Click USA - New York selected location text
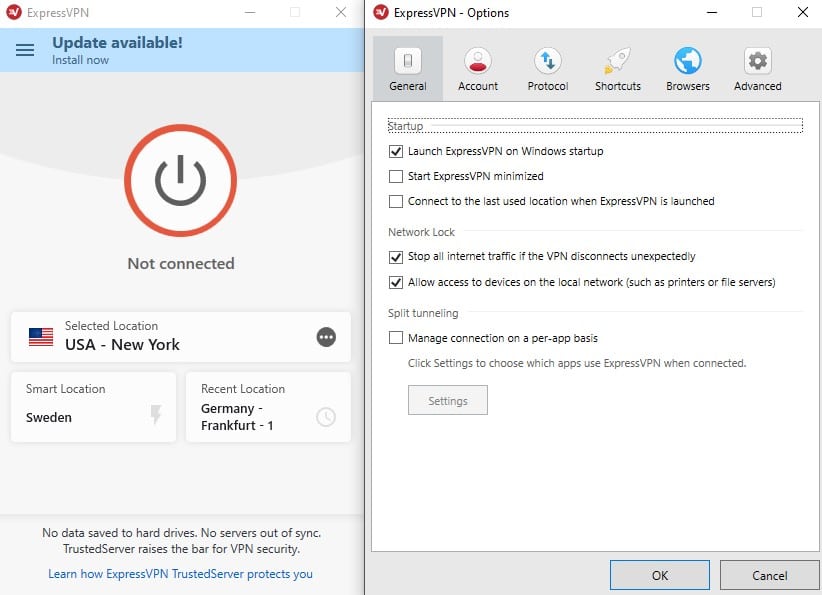The width and height of the screenshot is (822, 595). coord(122,344)
